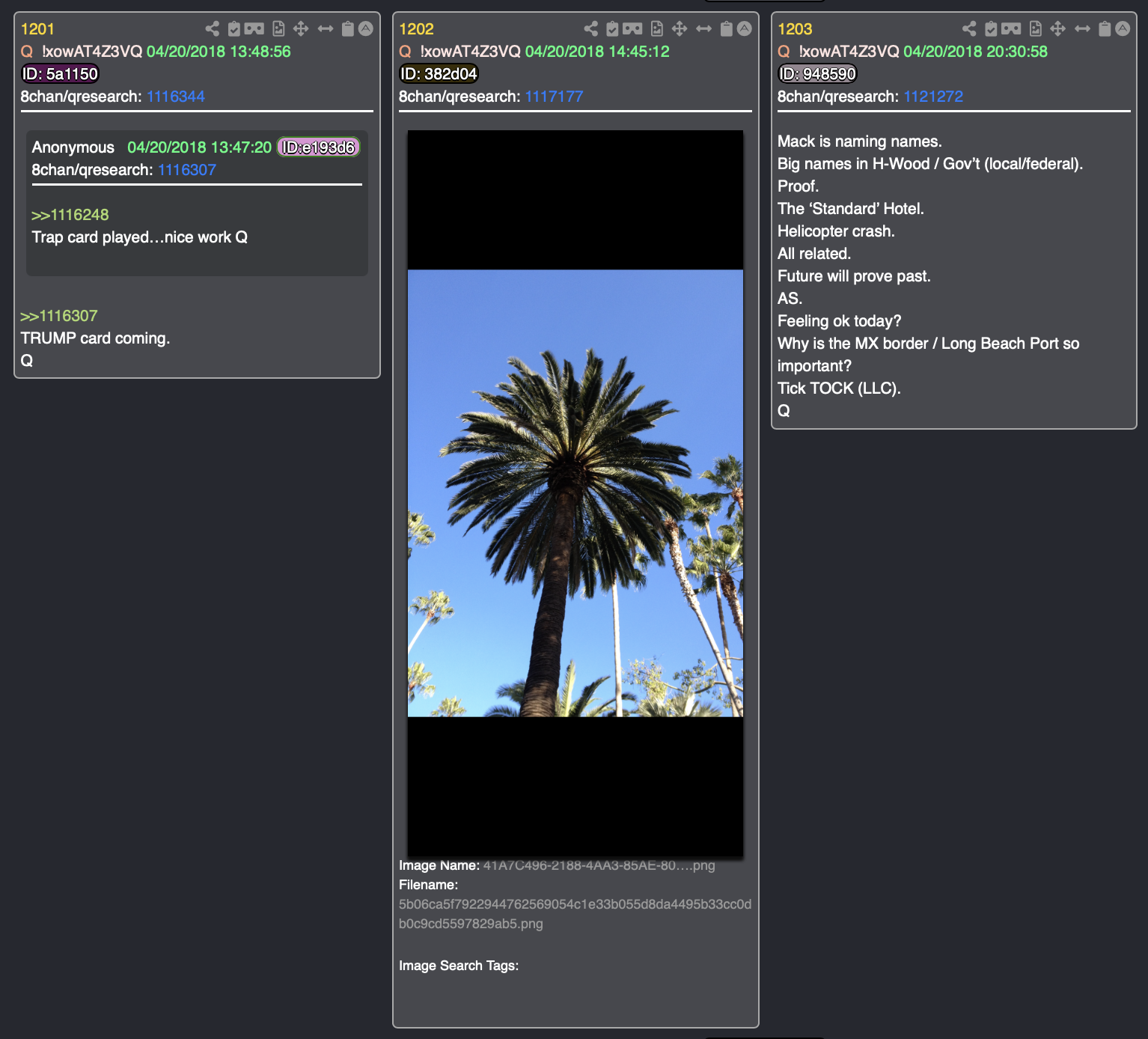Click 'The ‘Standard’ Hotel.' line
This screenshot has height=1039, width=1148.
[851, 209]
